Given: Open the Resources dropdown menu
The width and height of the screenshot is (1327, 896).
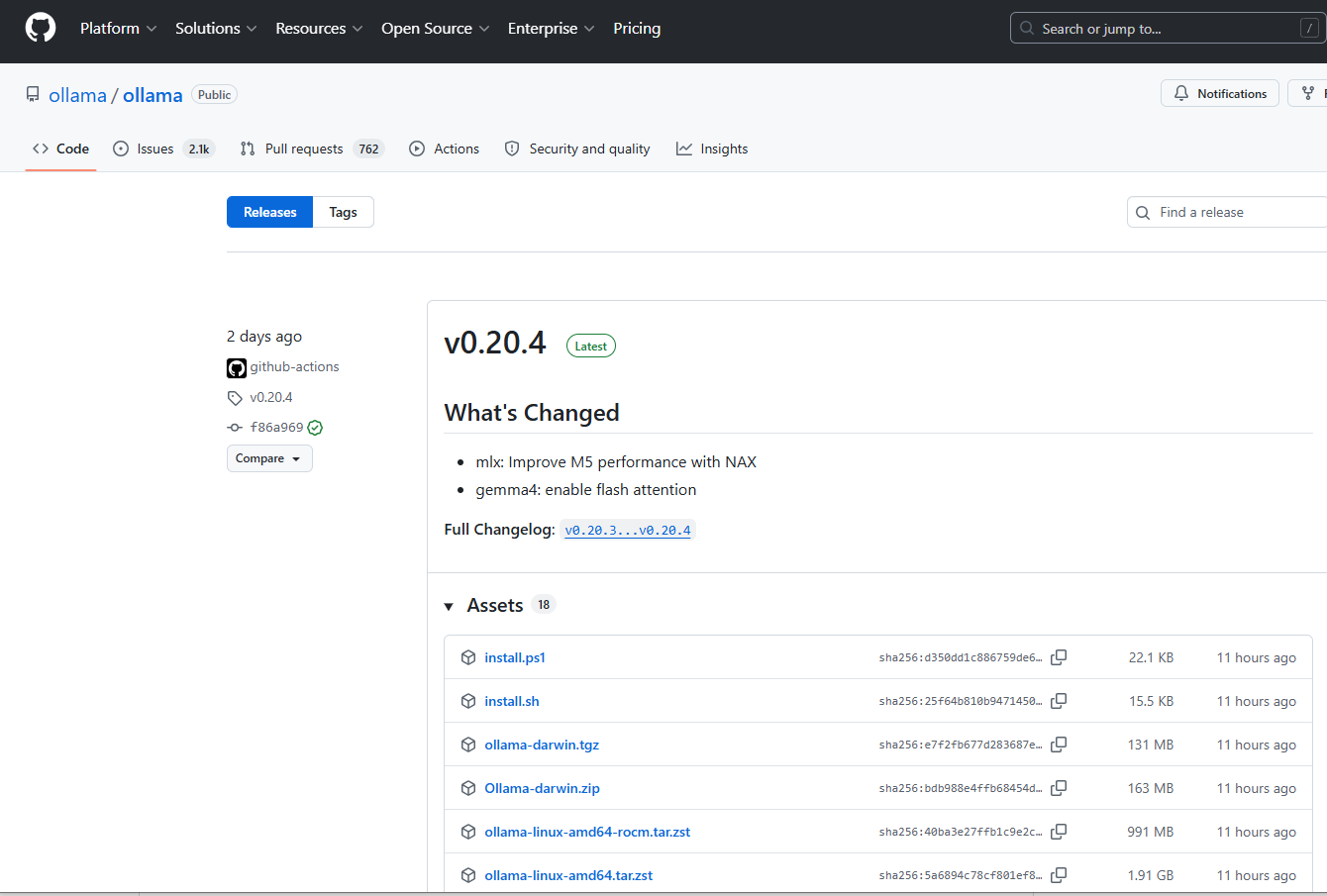Looking at the screenshot, I should pyautogui.click(x=319, y=29).
